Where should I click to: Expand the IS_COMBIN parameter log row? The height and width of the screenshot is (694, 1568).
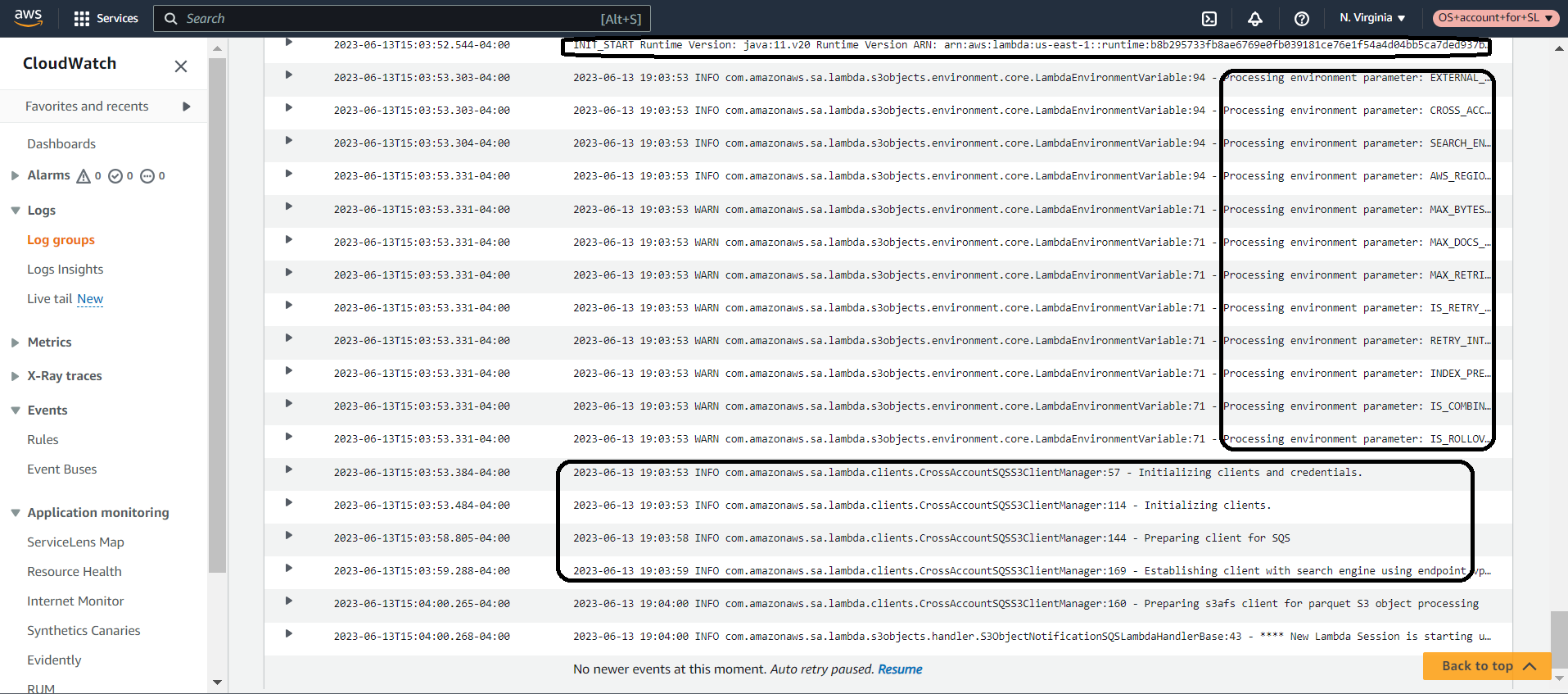pyautogui.click(x=288, y=403)
